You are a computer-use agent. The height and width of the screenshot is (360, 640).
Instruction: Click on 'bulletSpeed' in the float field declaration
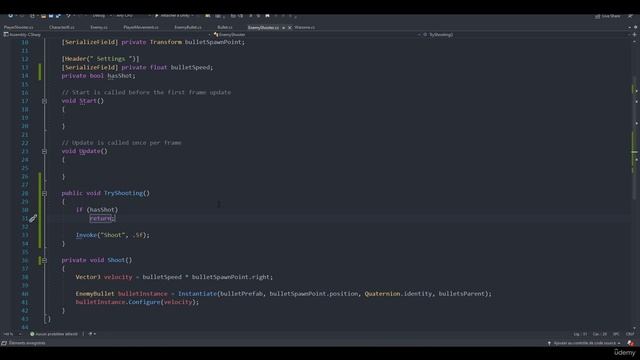click(x=190, y=67)
